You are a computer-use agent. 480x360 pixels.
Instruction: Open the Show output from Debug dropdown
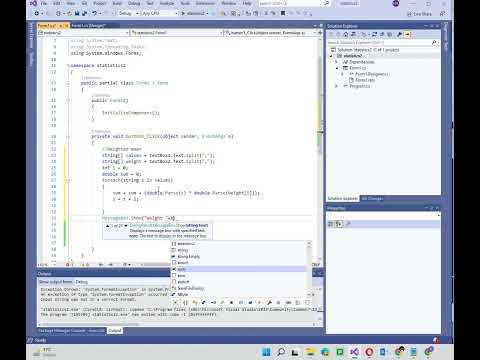123,282
